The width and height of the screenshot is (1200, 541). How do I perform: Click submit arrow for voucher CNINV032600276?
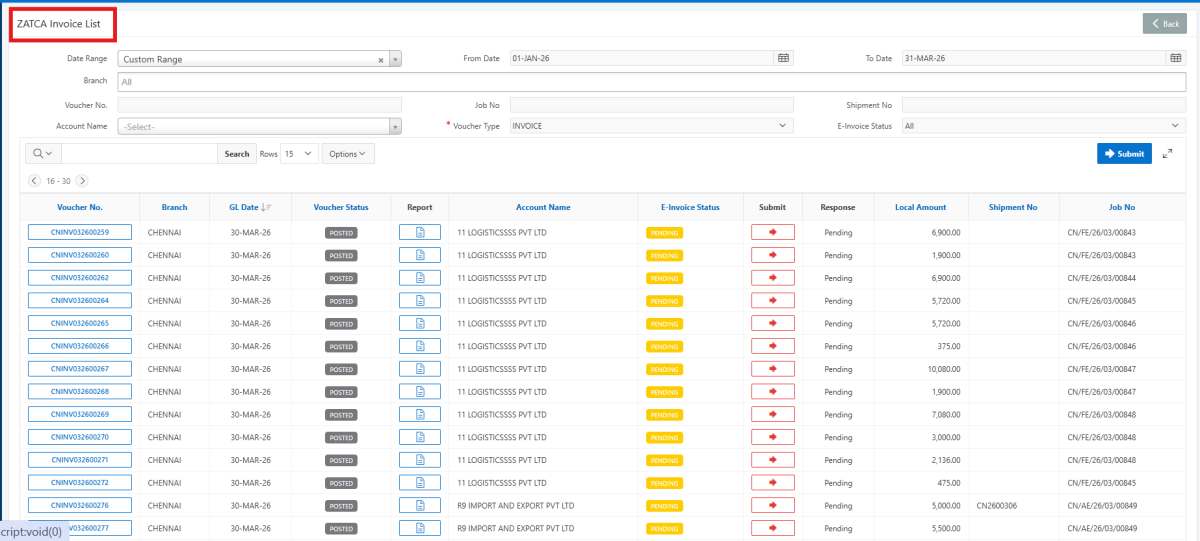pyautogui.click(x=773, y=505)
